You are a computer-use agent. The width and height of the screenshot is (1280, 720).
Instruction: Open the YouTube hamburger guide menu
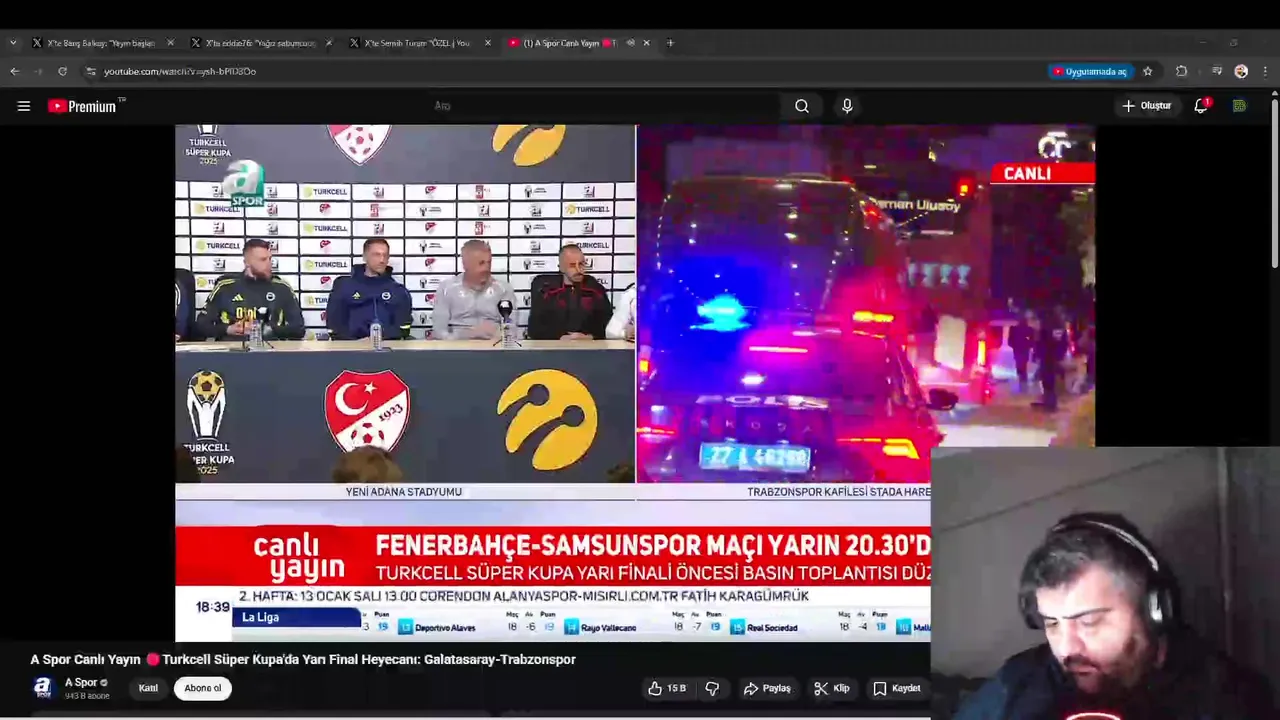[x=24, y=106]
